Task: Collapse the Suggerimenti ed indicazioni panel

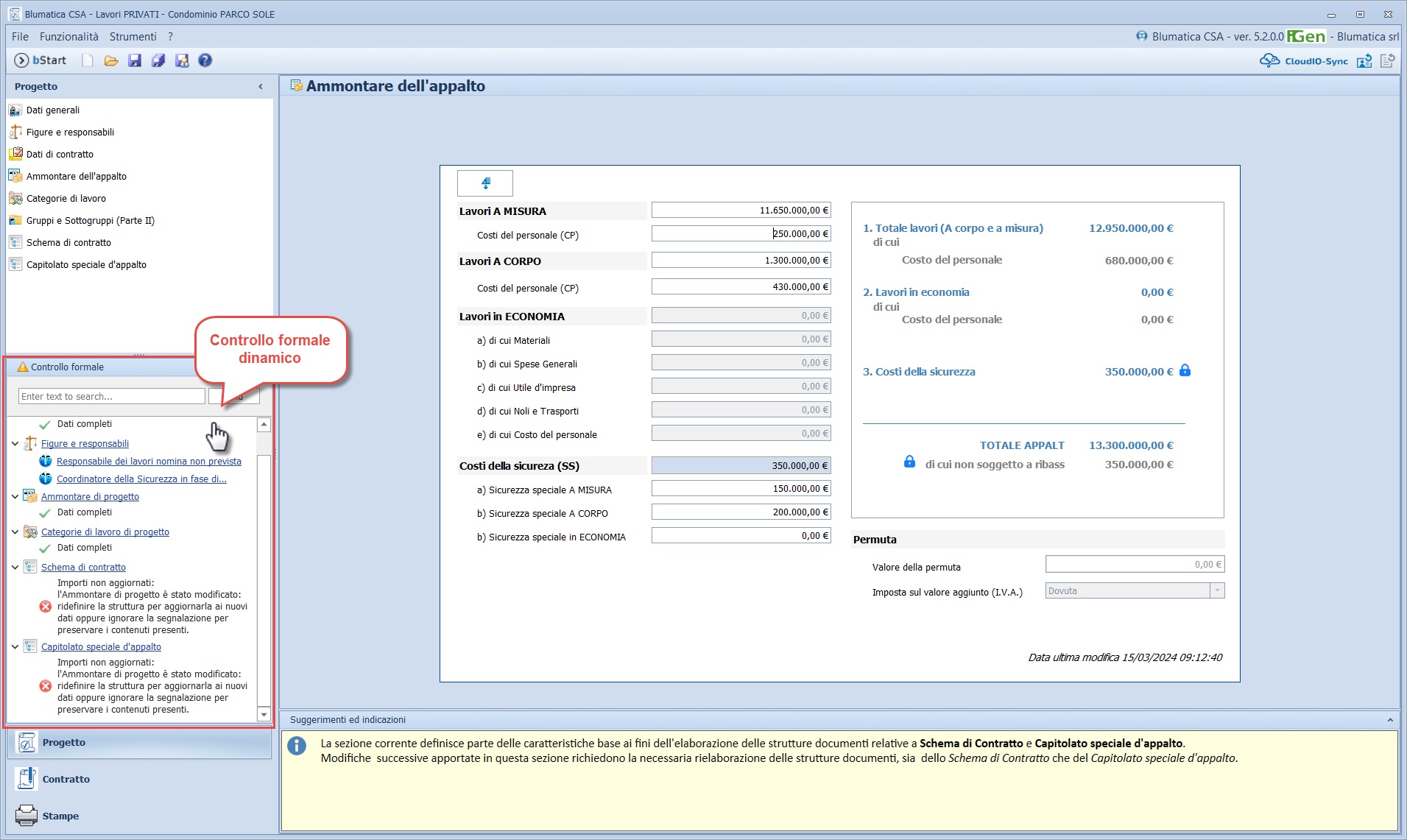Action: pyautogui.click(x=1389, y=720)
